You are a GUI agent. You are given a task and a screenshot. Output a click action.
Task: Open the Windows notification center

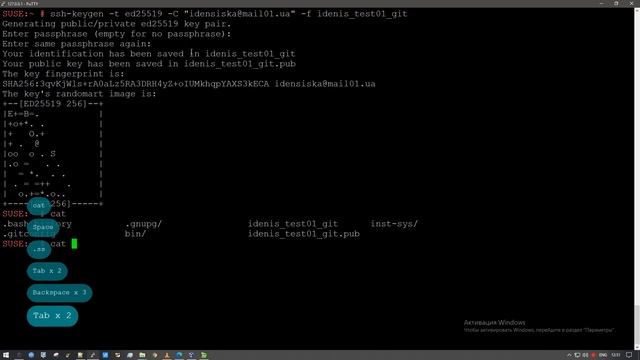point(629,356)
